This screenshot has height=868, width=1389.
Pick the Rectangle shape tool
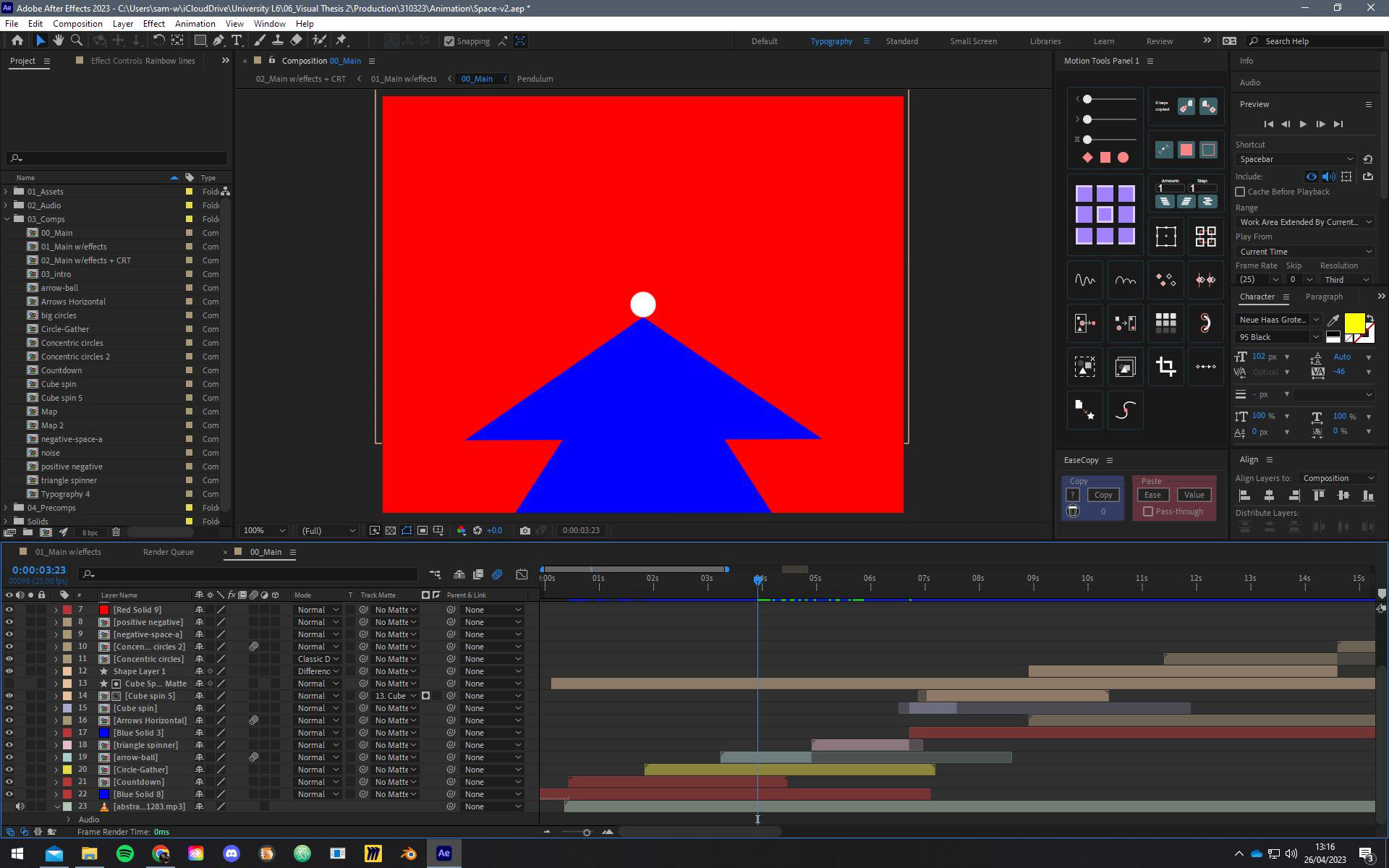[x=200, y=41]
